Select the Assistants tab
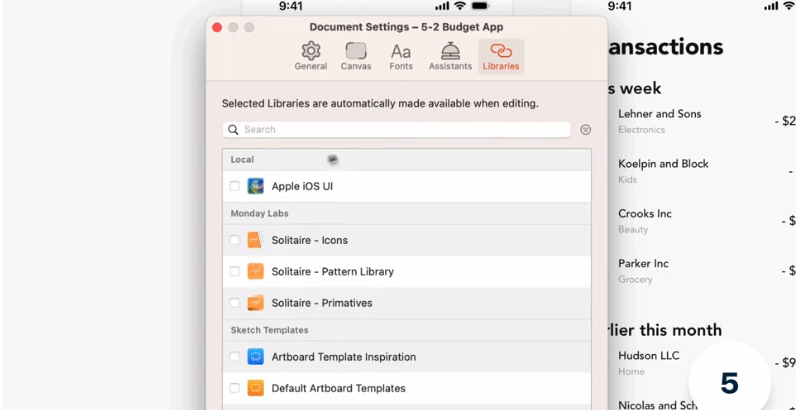797x410 pixels. pyautogui.click(x=450, y=56)
